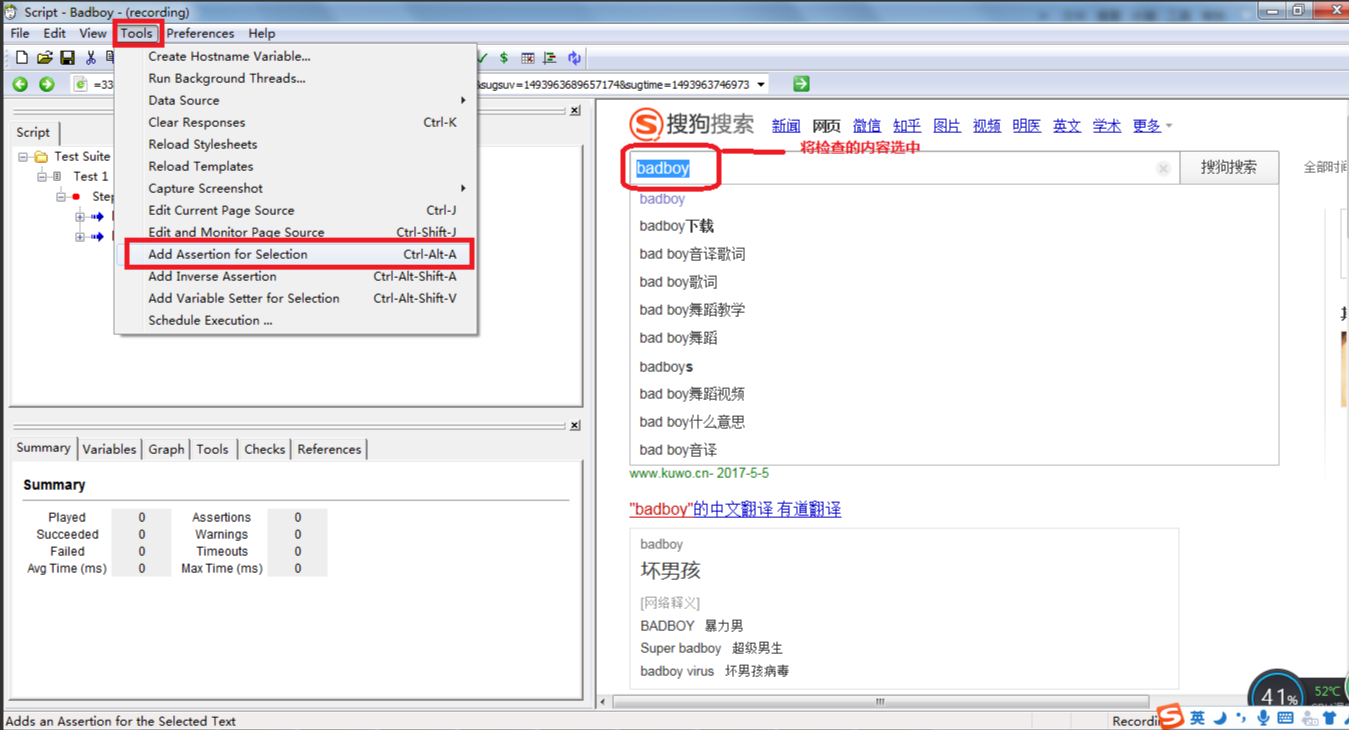1349x730 pixels.
Task: Choose Add Variable Setter for Selection
Action: coord(296,298)
